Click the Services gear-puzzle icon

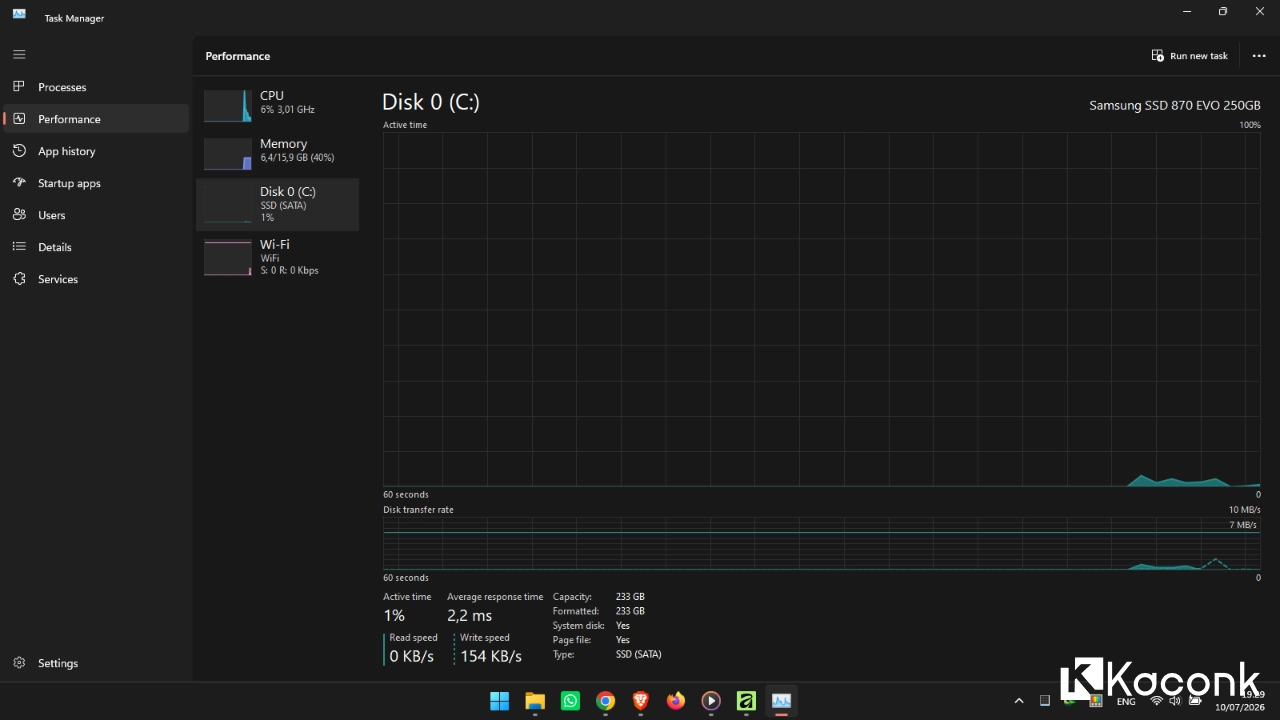coord(19,279)
